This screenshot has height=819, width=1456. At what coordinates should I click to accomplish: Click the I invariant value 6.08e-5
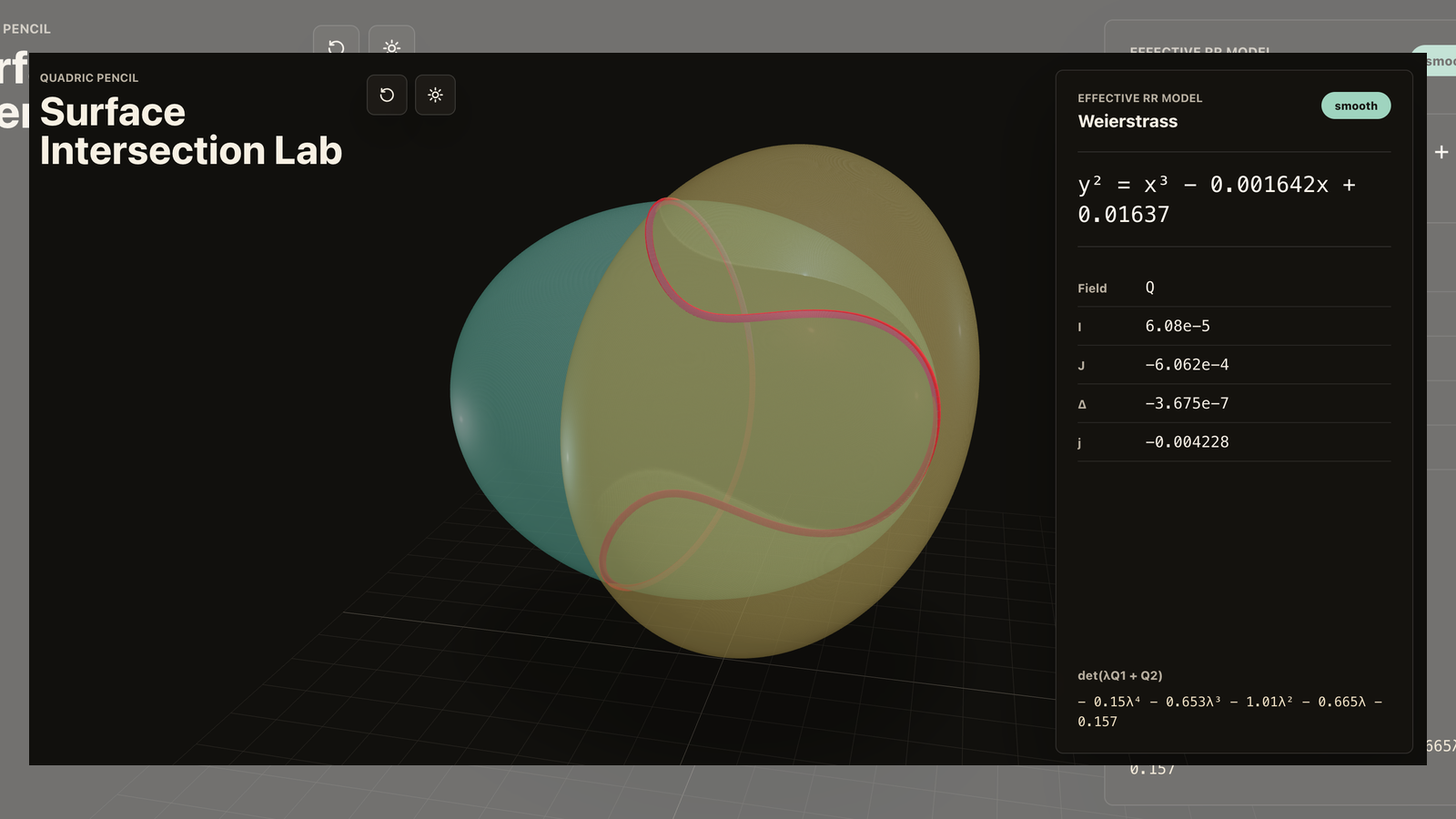click(x=1178, y=326)
